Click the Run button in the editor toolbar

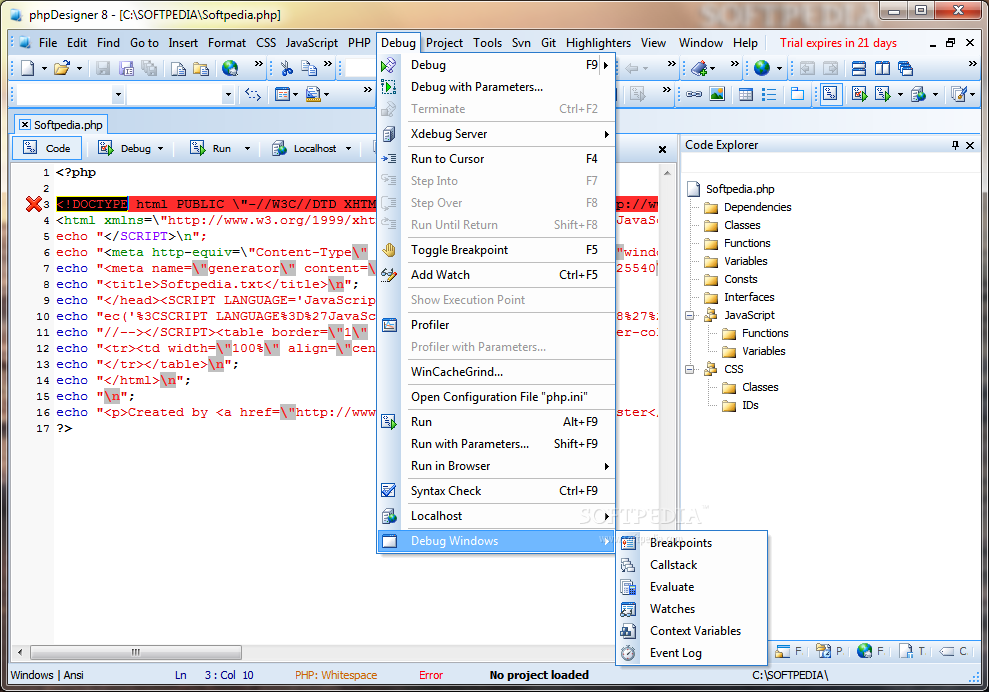pyautogui.click(x=211, y=148)
